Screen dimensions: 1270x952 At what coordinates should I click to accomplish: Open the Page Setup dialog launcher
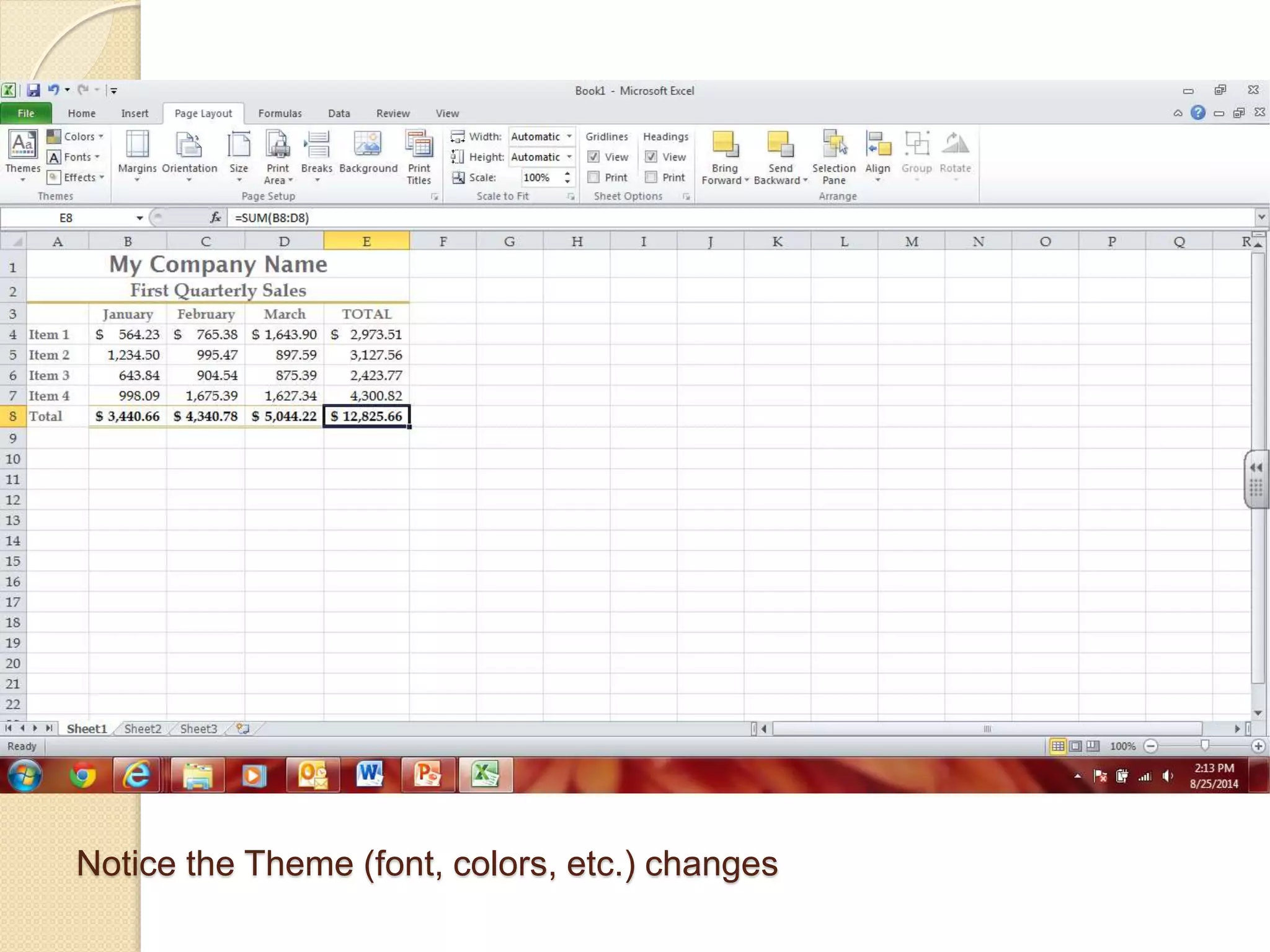435,196
